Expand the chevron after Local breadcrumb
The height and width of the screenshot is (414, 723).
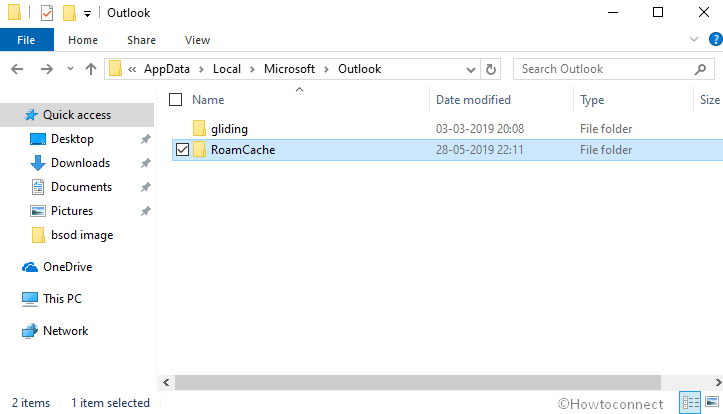coord(252,70)
